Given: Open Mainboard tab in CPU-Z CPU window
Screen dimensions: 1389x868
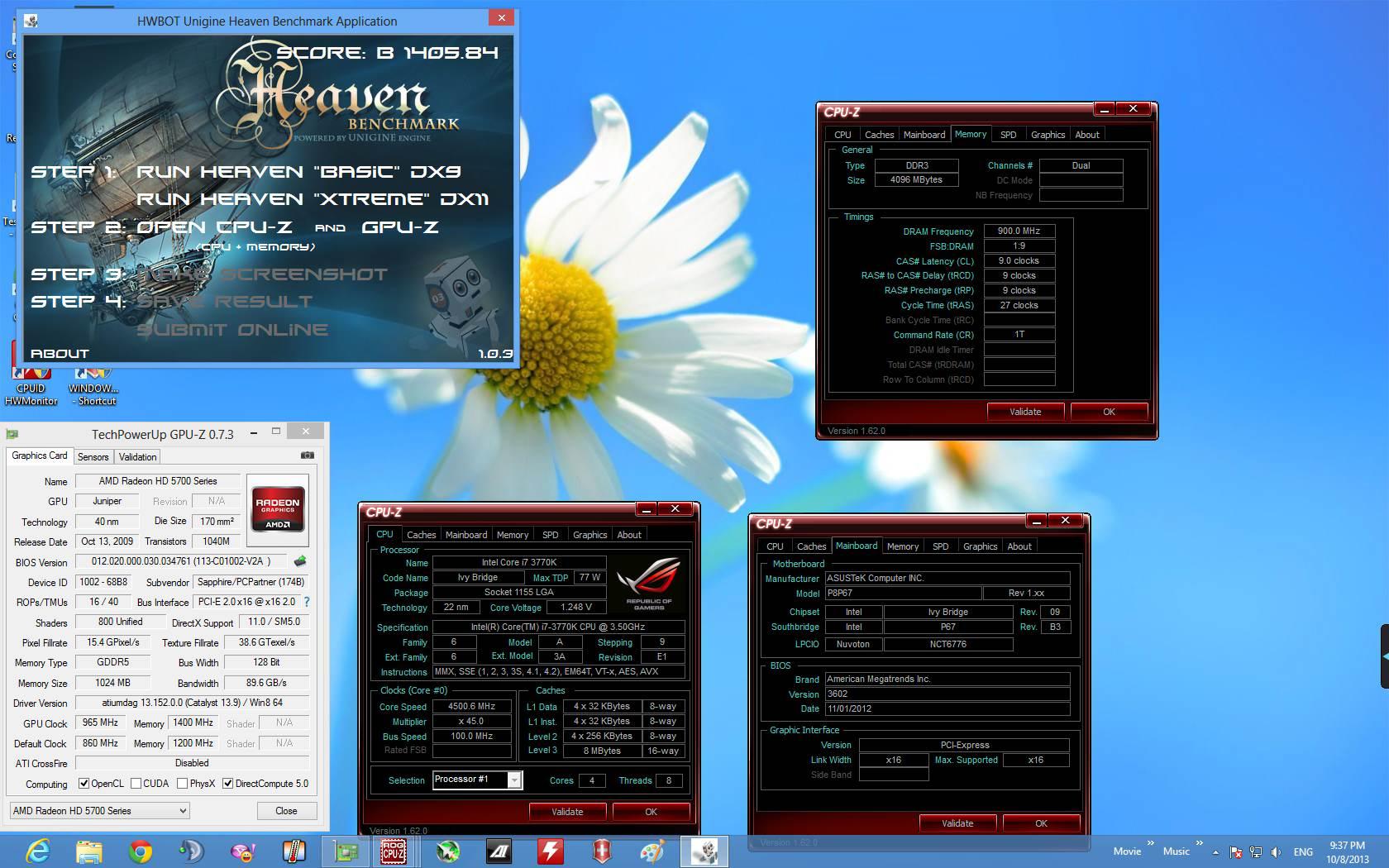Looking at the screenshot, I should [466, 535].
